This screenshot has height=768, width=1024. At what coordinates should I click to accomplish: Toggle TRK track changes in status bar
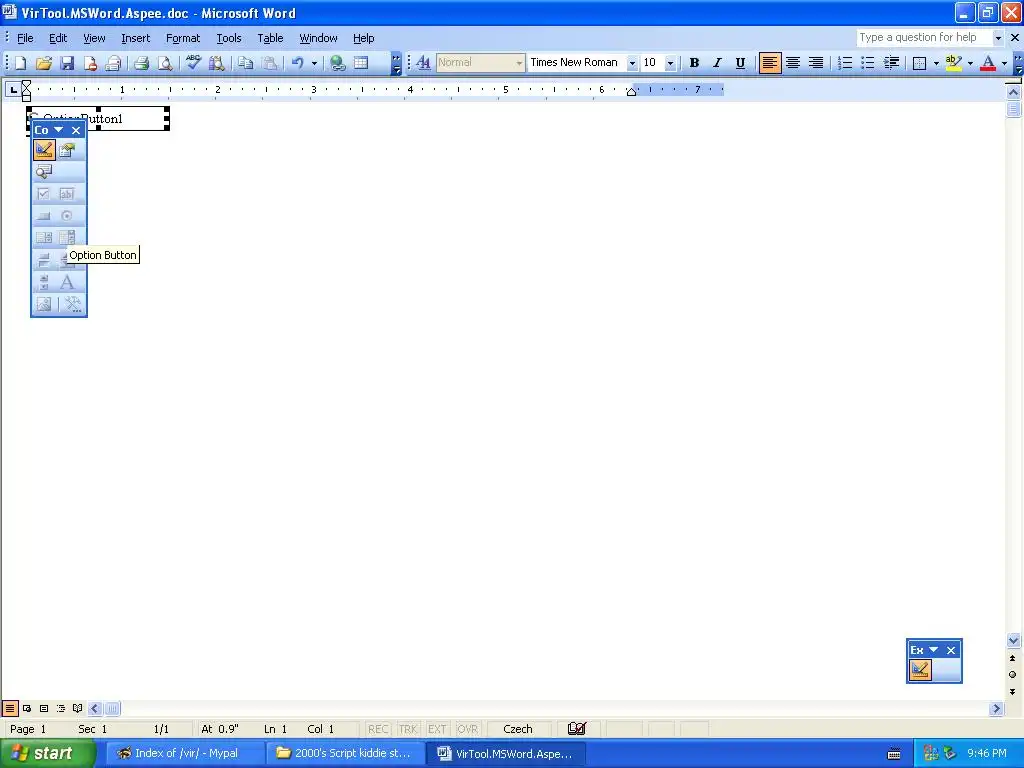[x=408, y=729]
